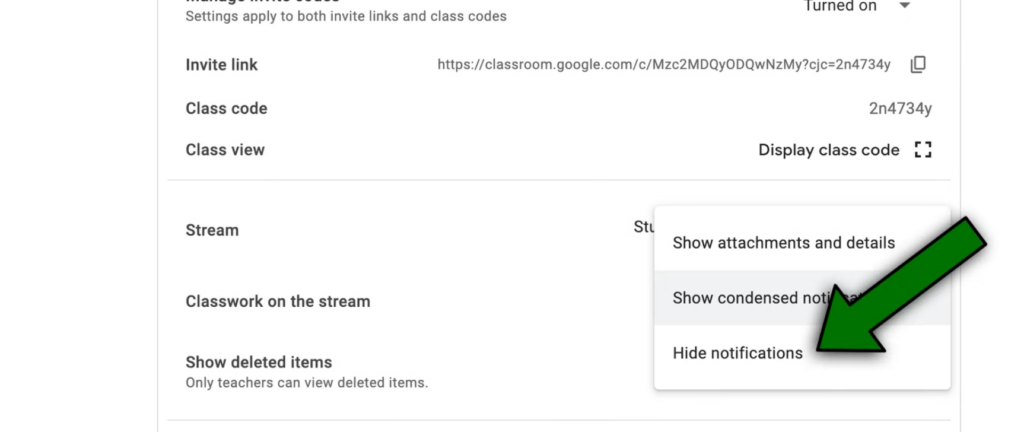Image resolution: width=1024 pixels, height=432 pixels.
Task: Choose Show condensed notifications option
Action: click(802, 298)
